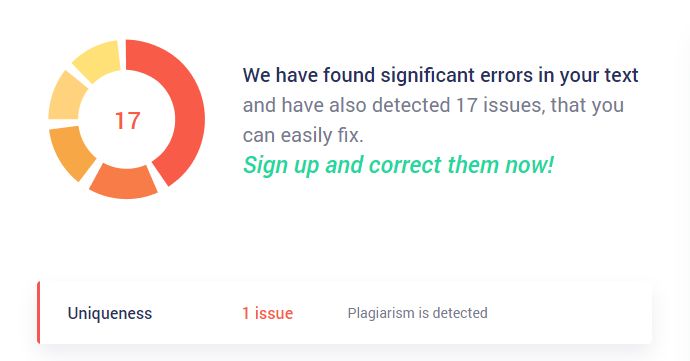
Task: Click 'Sign up and correct them now!' link
Action: [x=398, y=165]
